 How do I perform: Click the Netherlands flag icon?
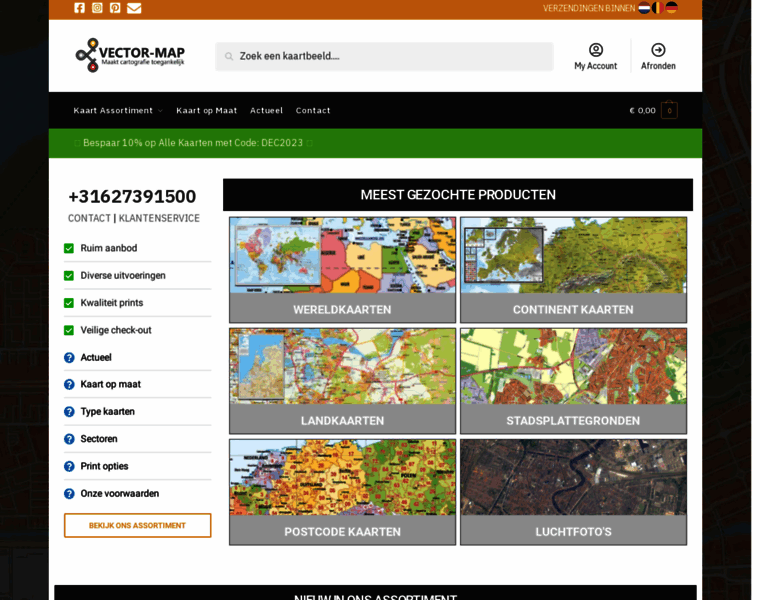pyautogui.click(x=644, y=8)
